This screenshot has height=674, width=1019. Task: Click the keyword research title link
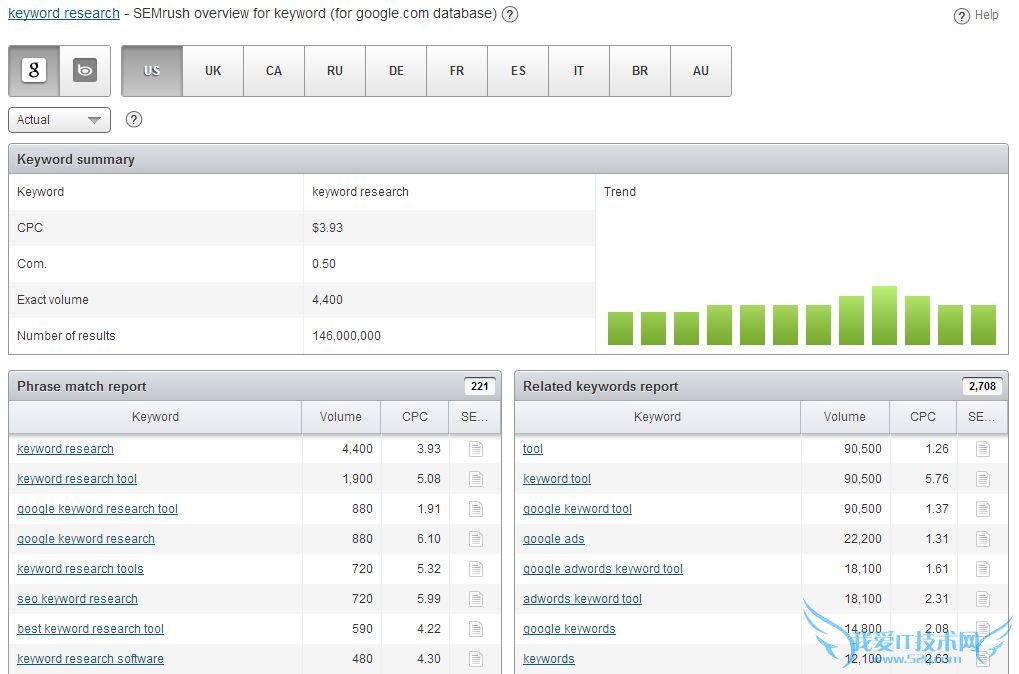click(x=64, y=14)
